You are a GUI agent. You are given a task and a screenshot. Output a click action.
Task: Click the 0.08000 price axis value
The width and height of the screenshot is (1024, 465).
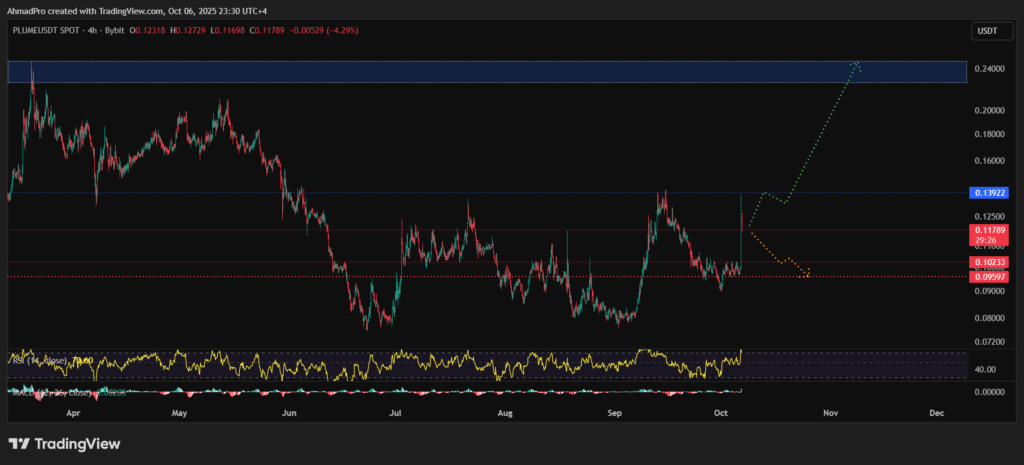point(990,319)
